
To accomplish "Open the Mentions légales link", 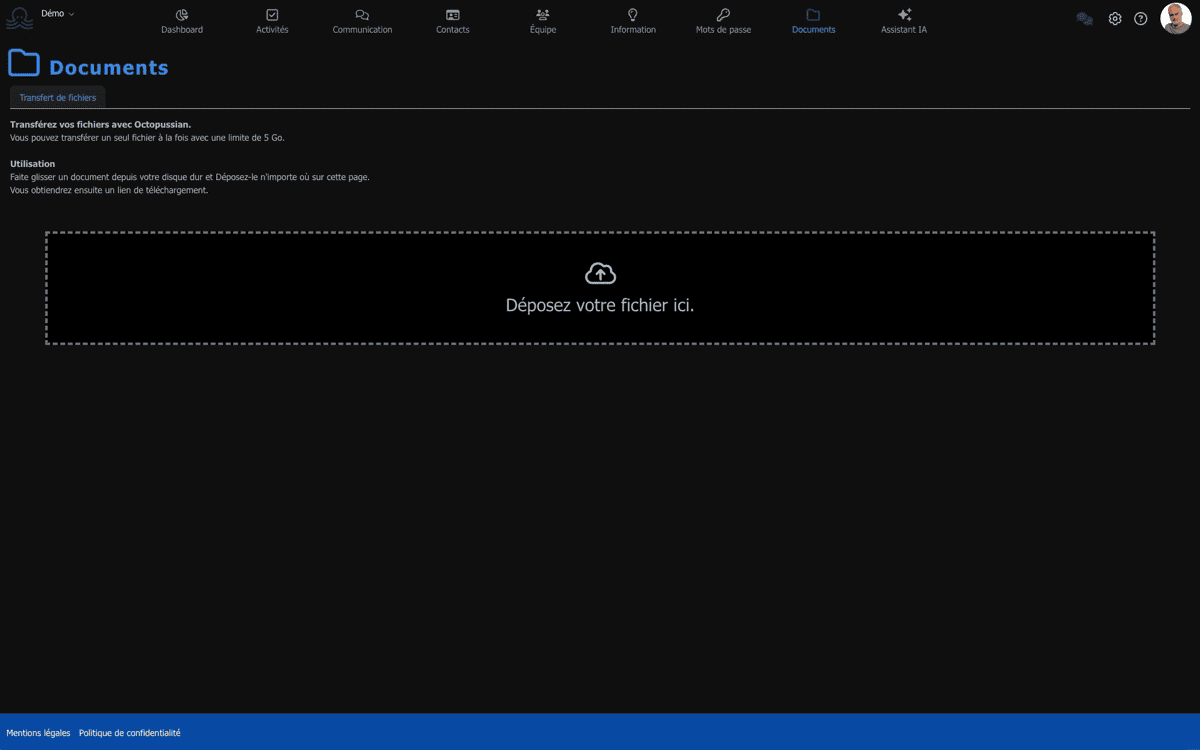I will (x=38, y=733).
